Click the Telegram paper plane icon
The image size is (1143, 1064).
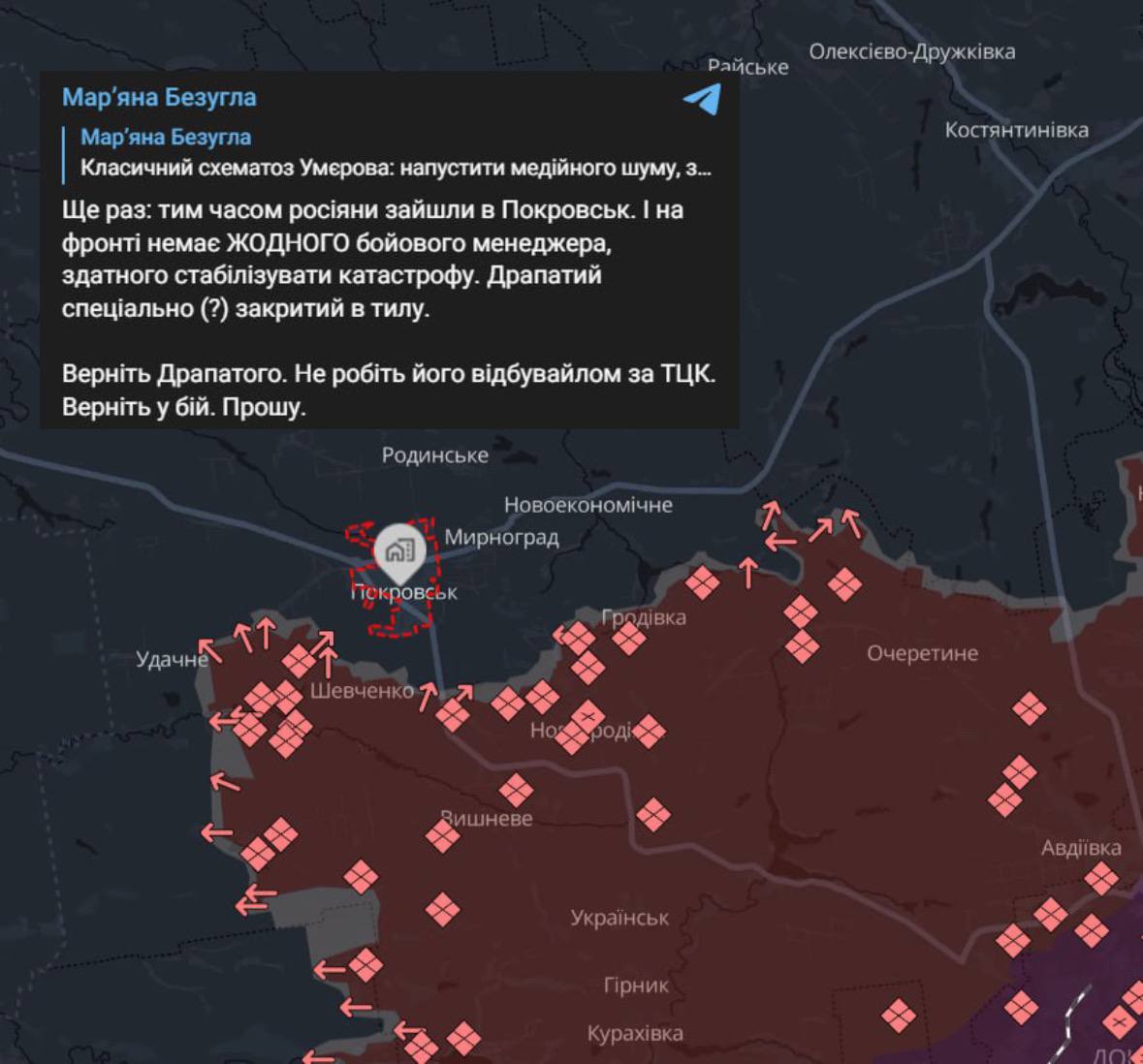click(x=702, y=99)
